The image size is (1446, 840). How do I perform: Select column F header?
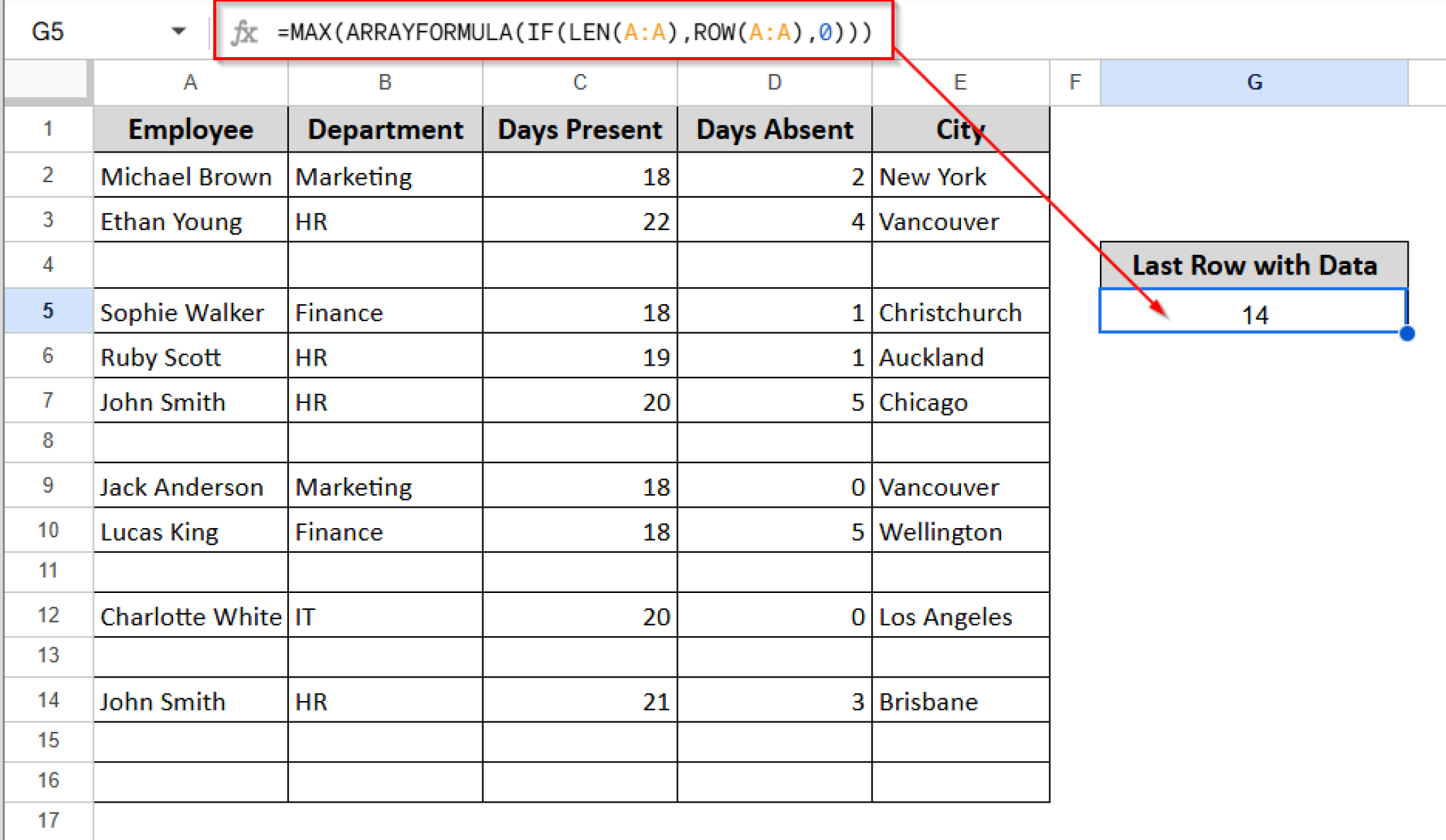click(1074, 82)
